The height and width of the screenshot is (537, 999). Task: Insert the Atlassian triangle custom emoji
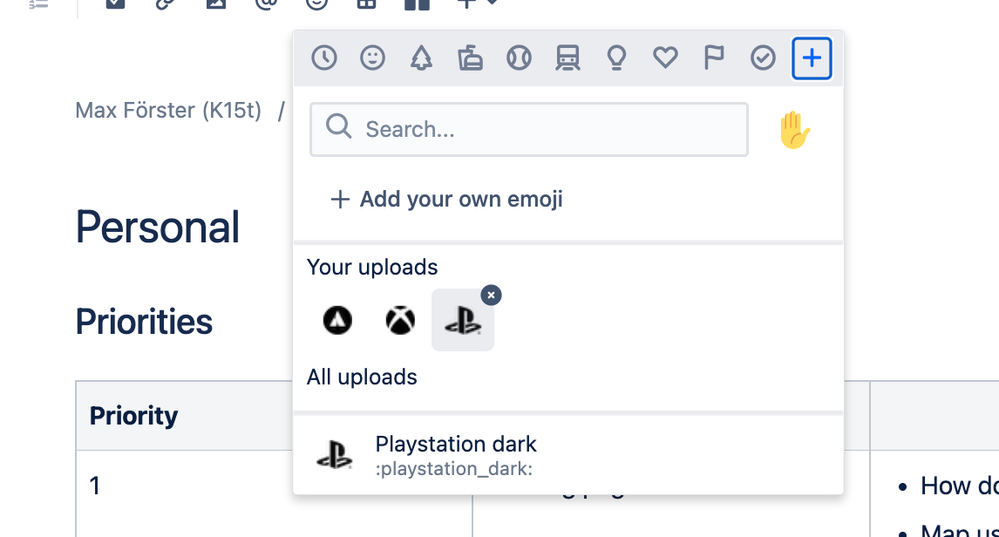[x=338, y=320]
